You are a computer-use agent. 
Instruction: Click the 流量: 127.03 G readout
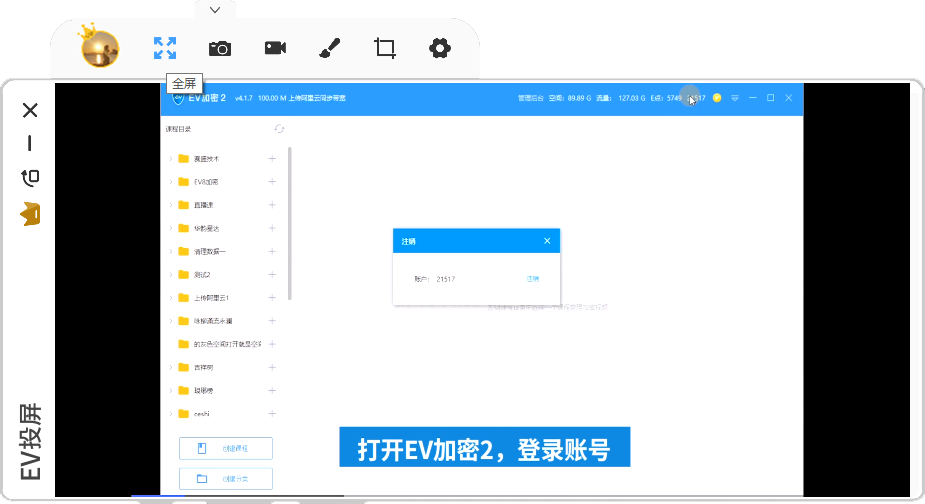621,98
